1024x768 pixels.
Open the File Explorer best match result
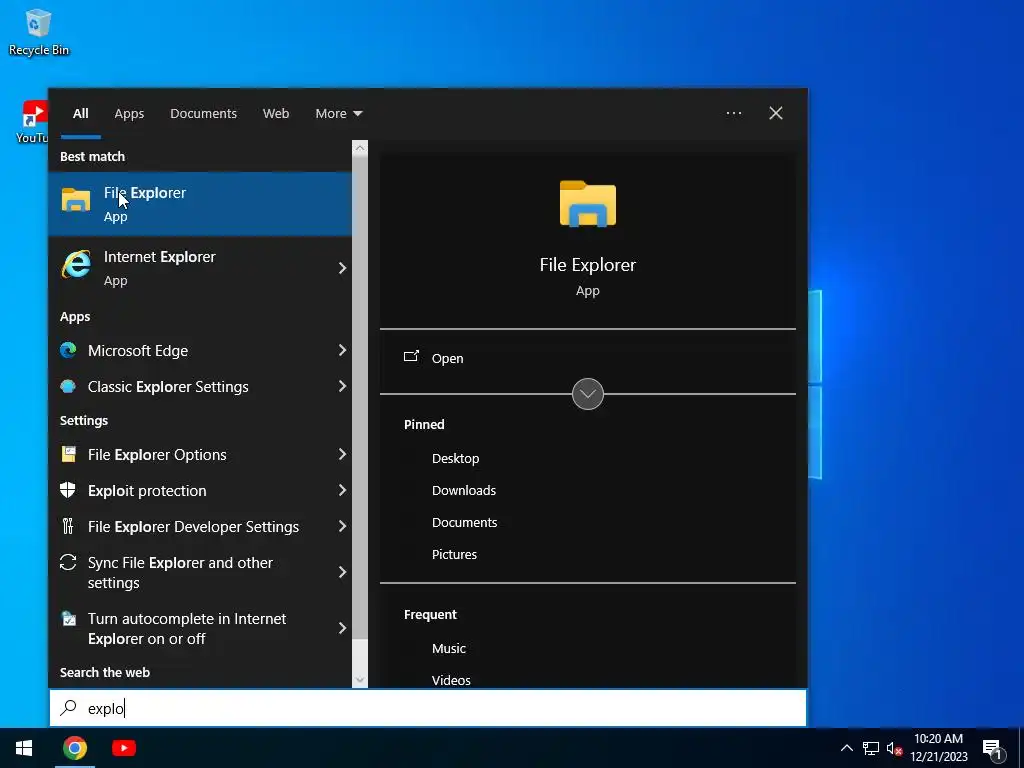tap(200, 204)
